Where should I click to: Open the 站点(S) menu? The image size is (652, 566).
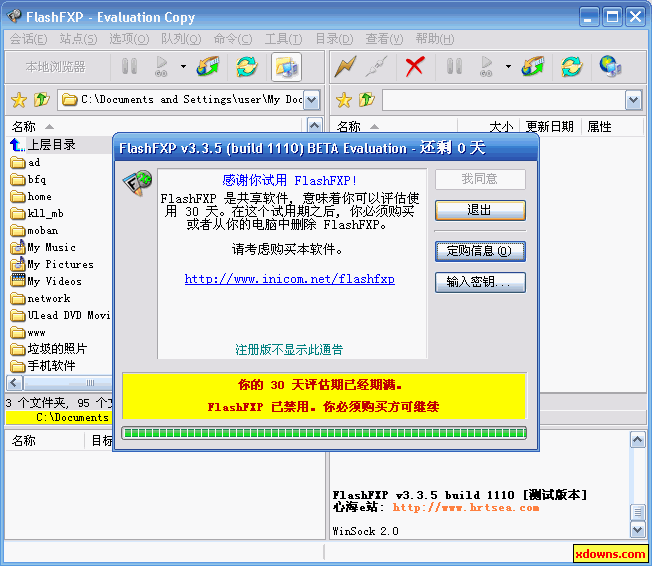[78, 39]
